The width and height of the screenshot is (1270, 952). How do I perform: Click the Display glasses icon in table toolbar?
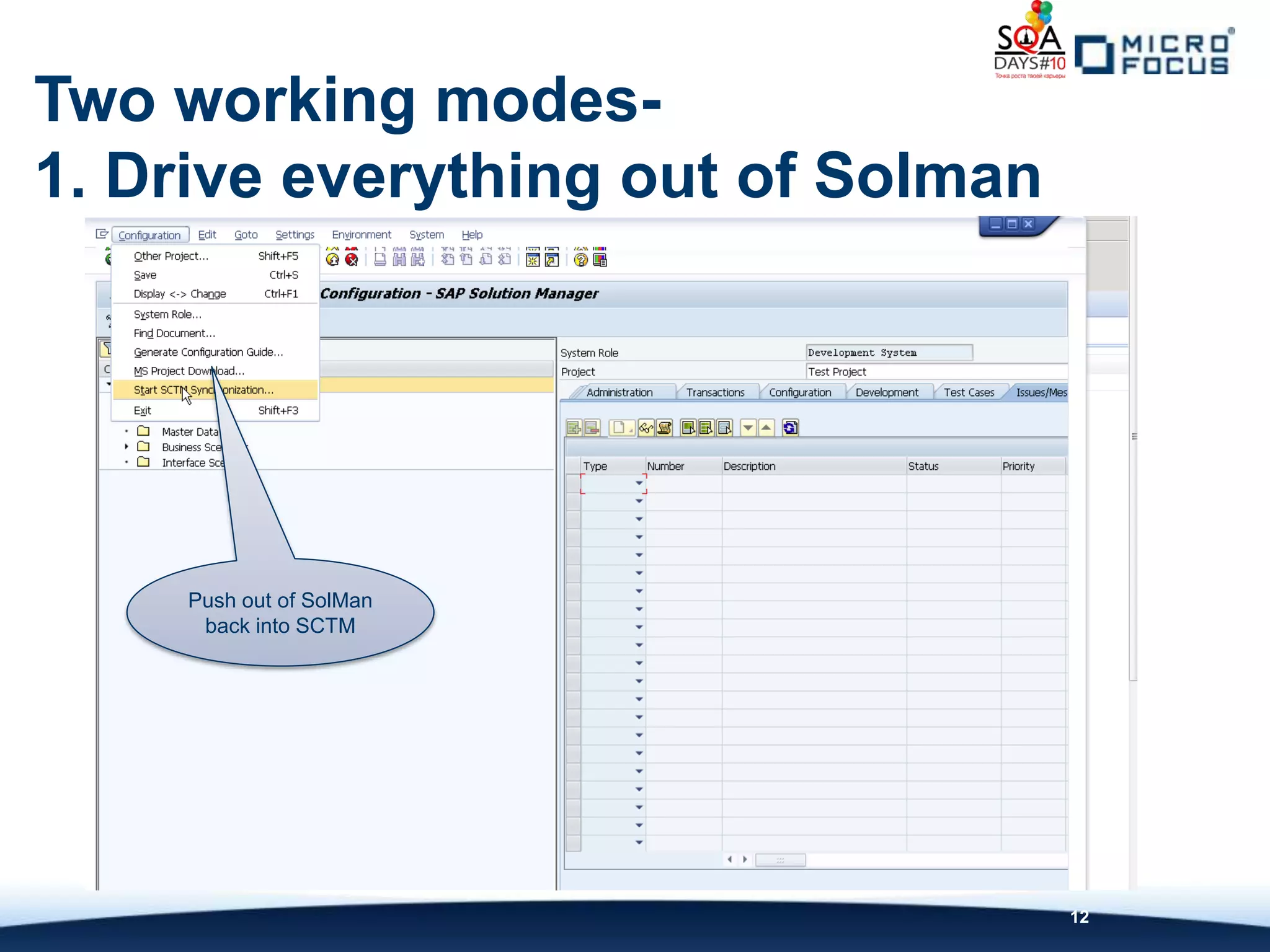pyautogui.click(x=646, y=428)
